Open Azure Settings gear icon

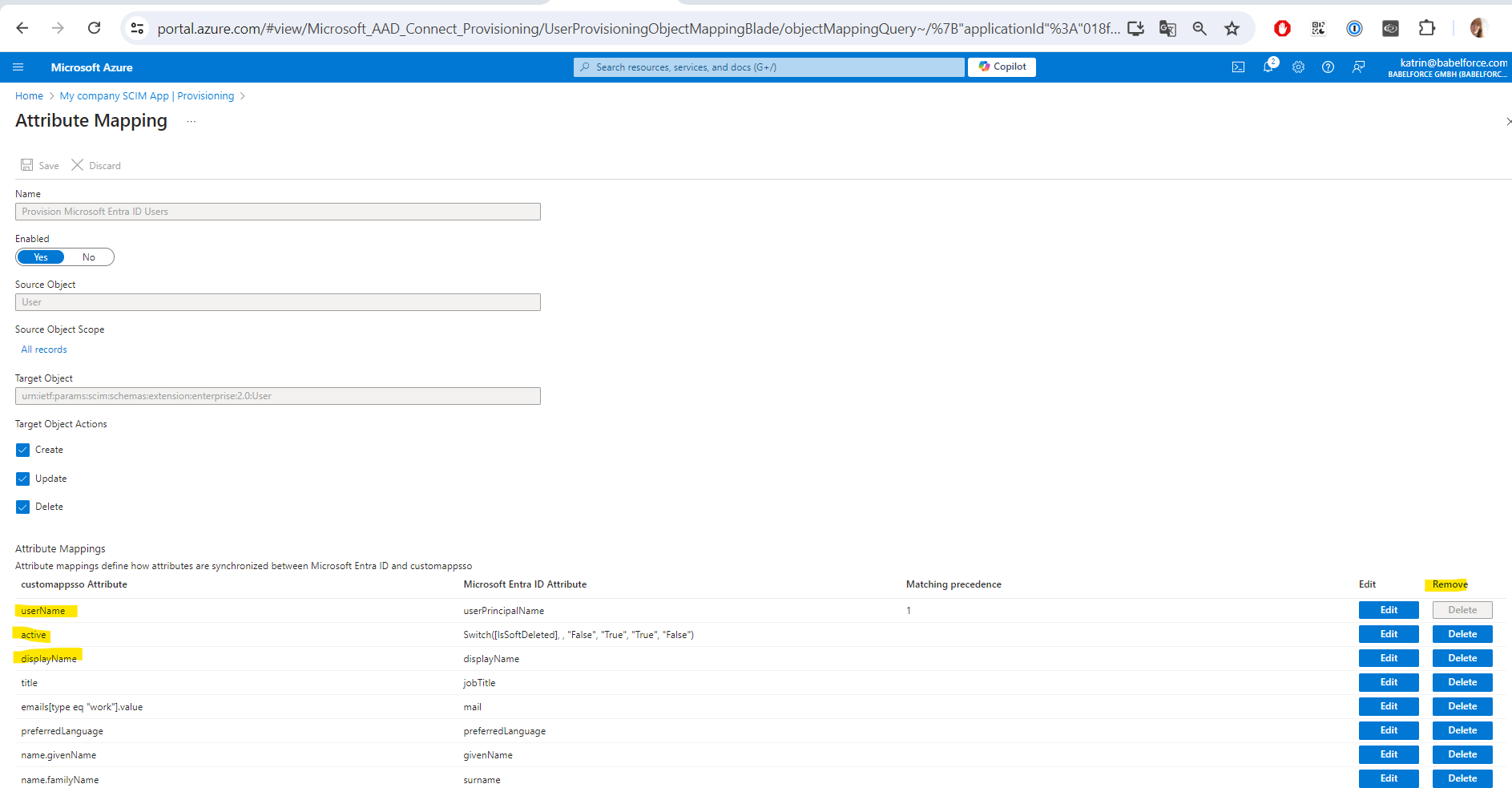click(x=1298, y=67)
